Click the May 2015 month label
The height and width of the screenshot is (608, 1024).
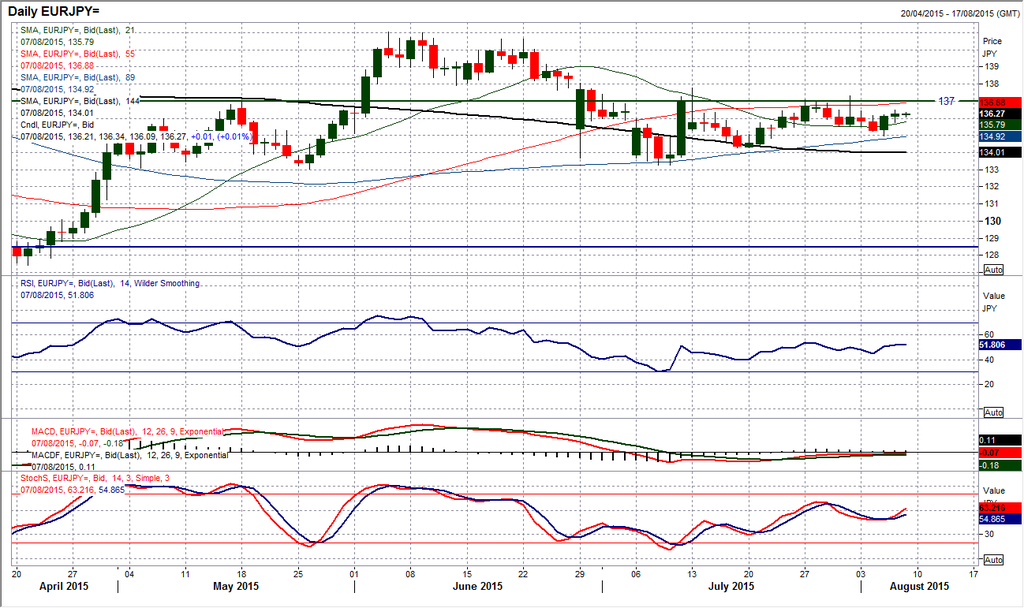point(236,586)
